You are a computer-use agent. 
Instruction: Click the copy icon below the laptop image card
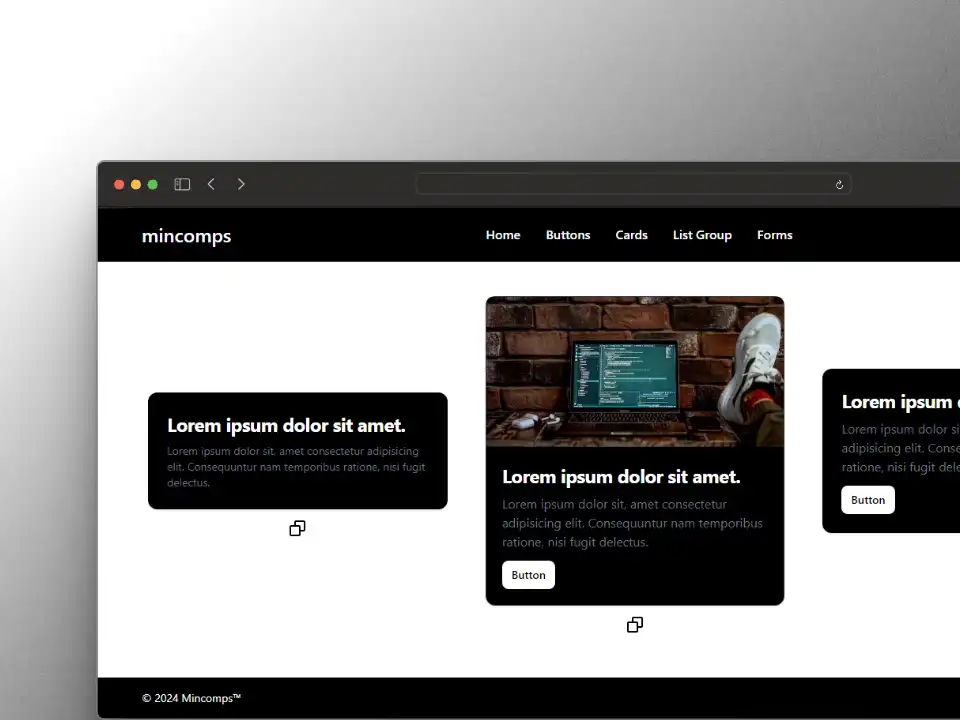[x=635, y=625]
